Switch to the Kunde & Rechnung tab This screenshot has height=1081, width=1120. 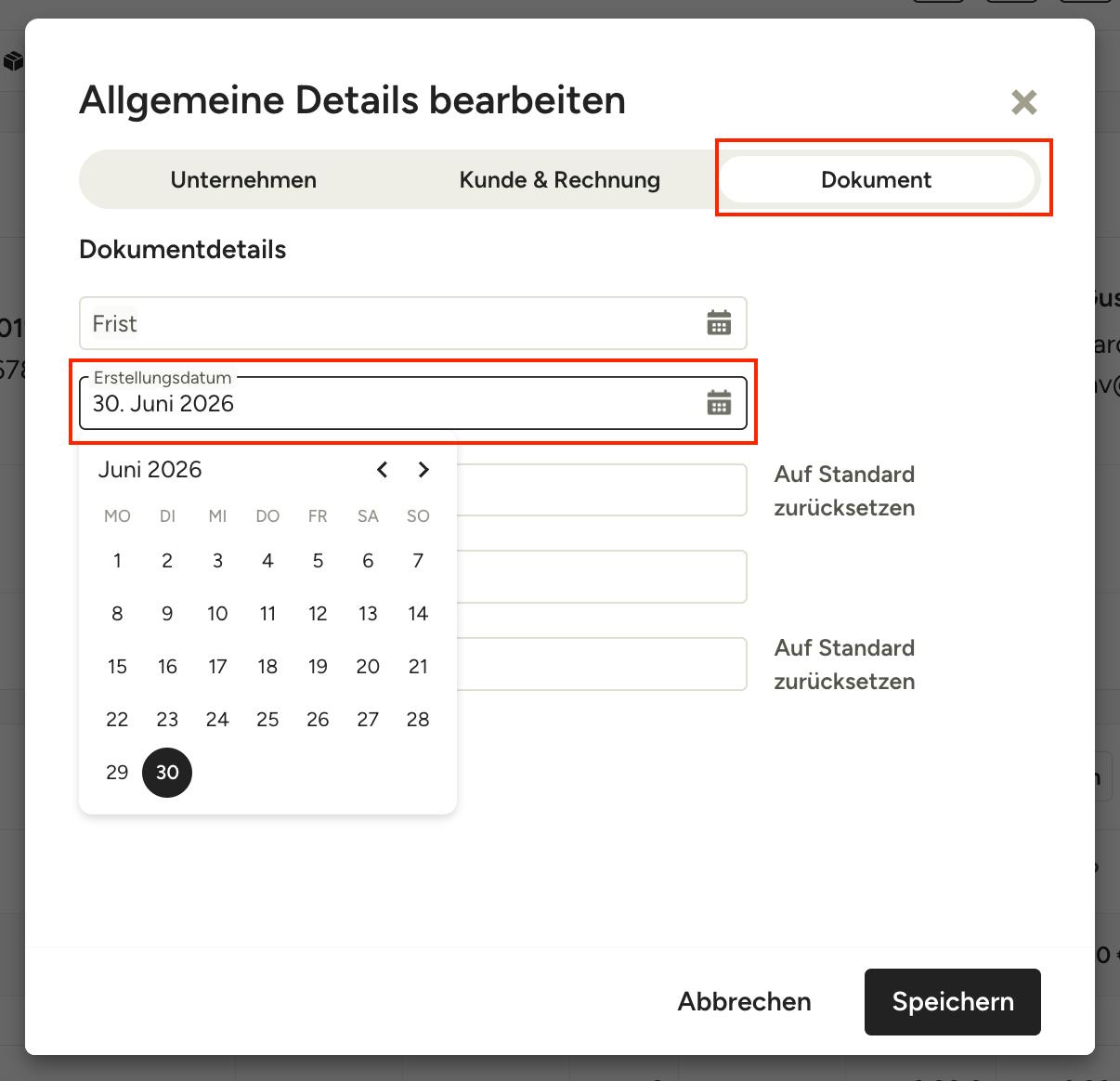coord(560,180)
